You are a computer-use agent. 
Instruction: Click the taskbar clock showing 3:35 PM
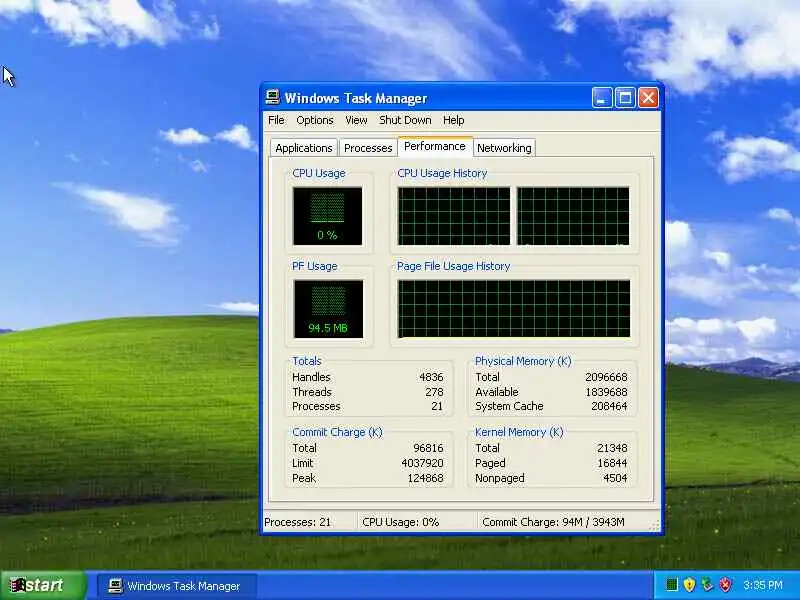click(x=762, y=585)
